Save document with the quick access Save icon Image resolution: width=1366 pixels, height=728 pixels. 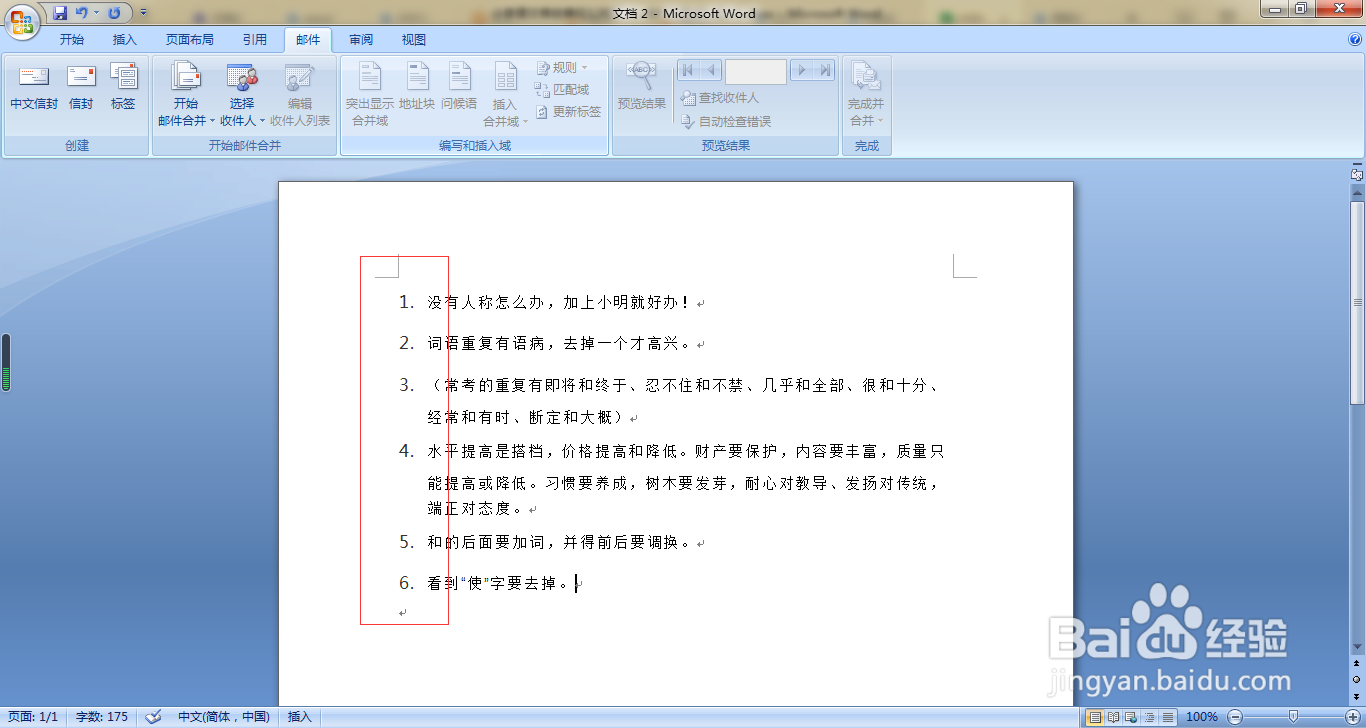(x=60, y=13)
